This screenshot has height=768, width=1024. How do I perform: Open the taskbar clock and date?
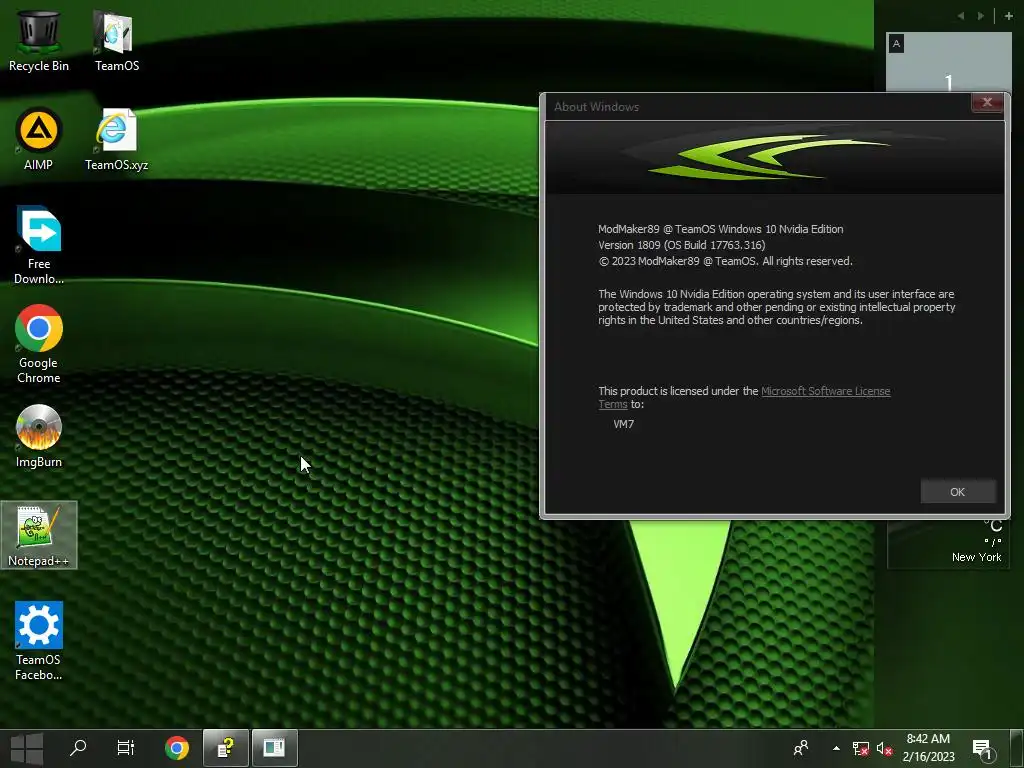(x=928, y=748)
